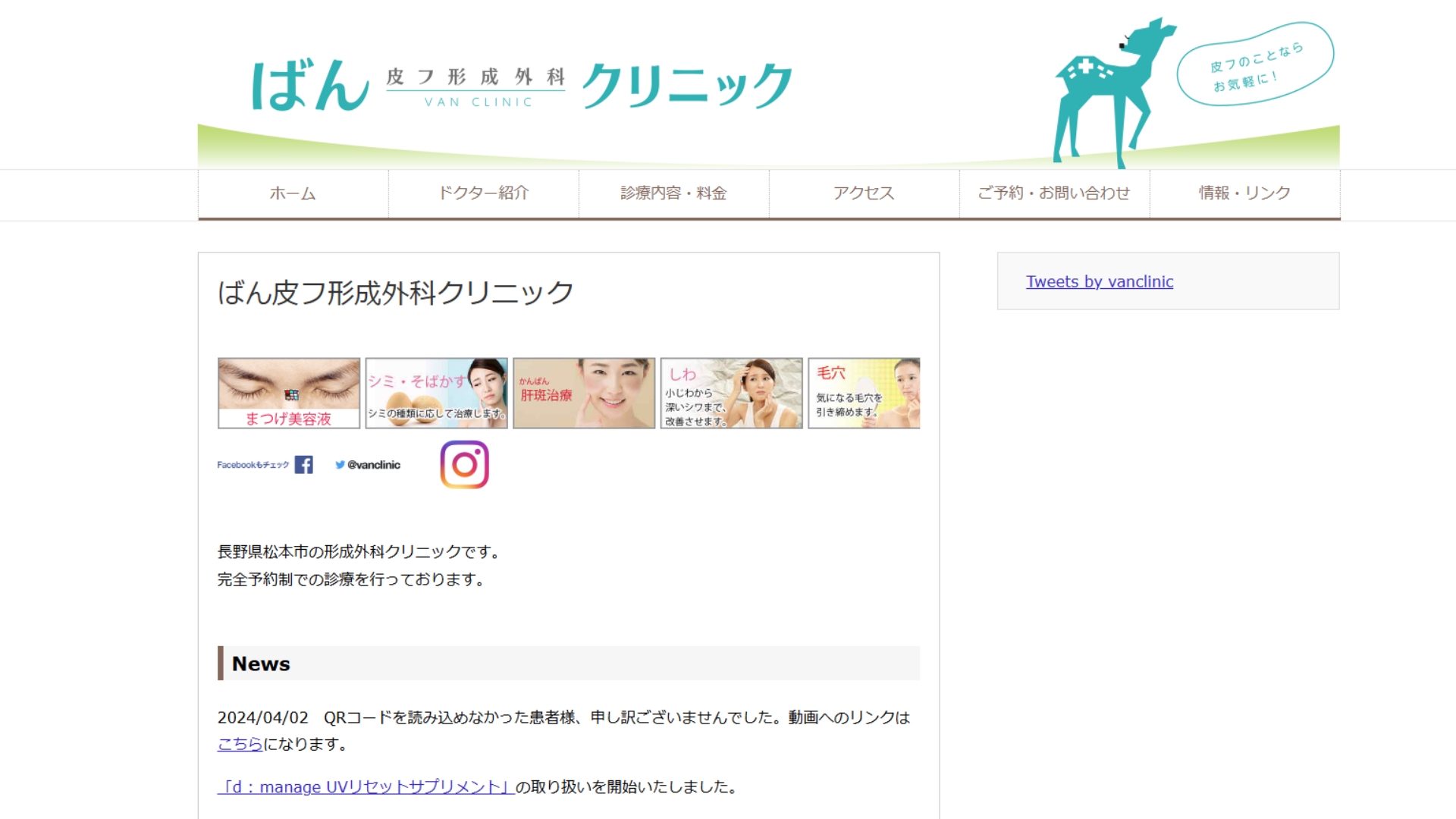Image resolution: width=1456 pixels, height=819 pixels.
Task: Open the 肝斑治療 banner
Action: [584, 392]
